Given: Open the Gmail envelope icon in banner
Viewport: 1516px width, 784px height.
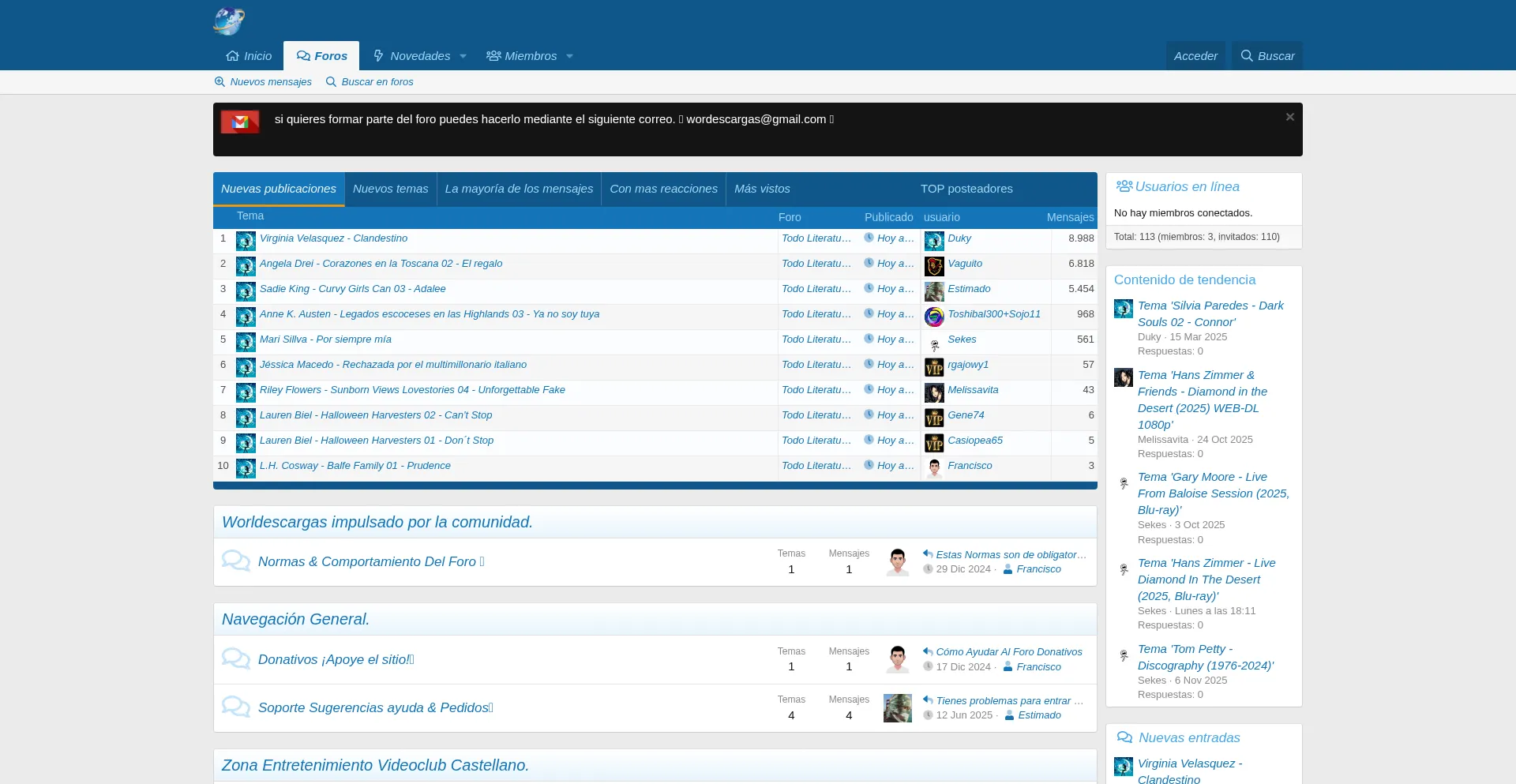Looking at the screenshot, I should [x=240, y=122].
